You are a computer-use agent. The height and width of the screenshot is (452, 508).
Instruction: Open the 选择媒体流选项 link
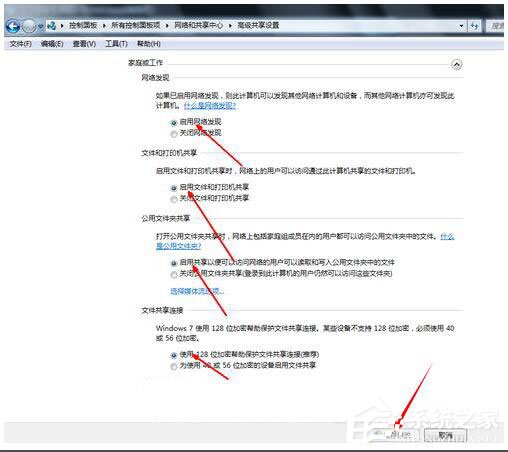[x=197, y=291]
